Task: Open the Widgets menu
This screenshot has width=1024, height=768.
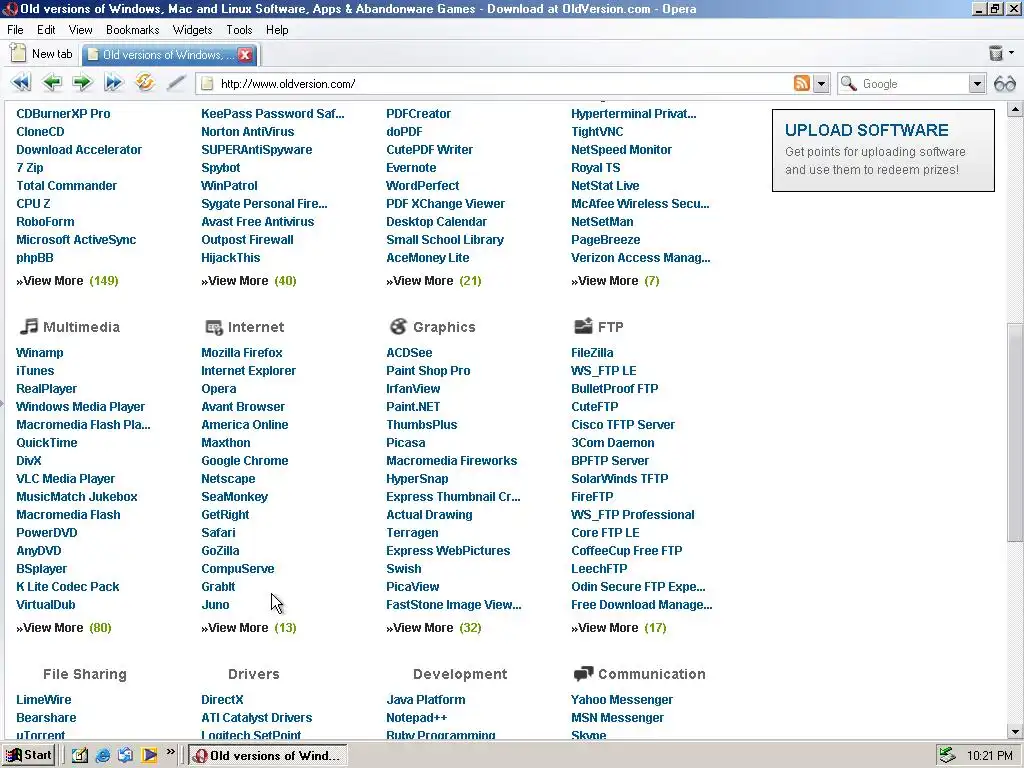Action: 192,30
